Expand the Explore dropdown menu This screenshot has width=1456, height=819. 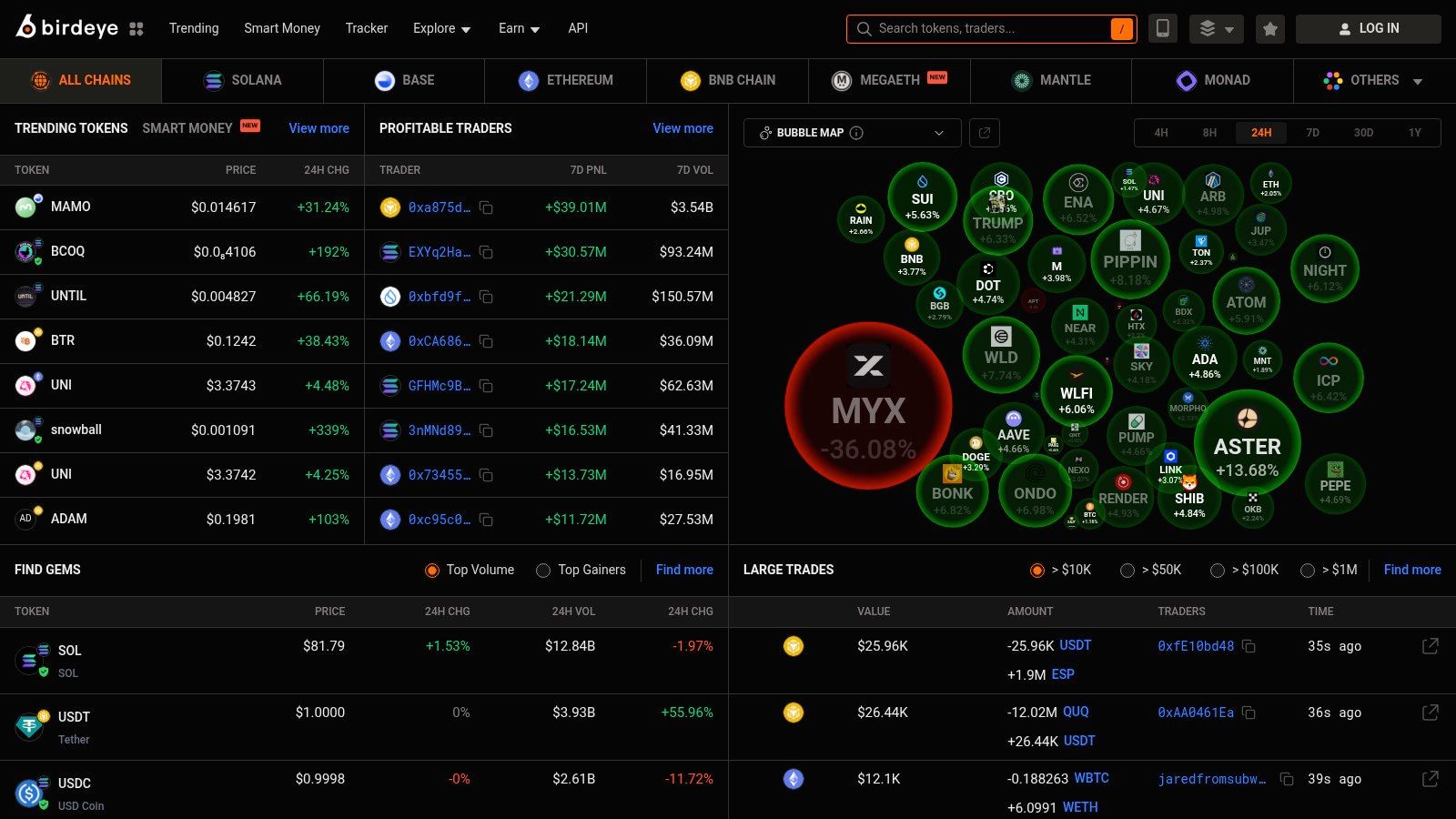(x=442, y=28)
